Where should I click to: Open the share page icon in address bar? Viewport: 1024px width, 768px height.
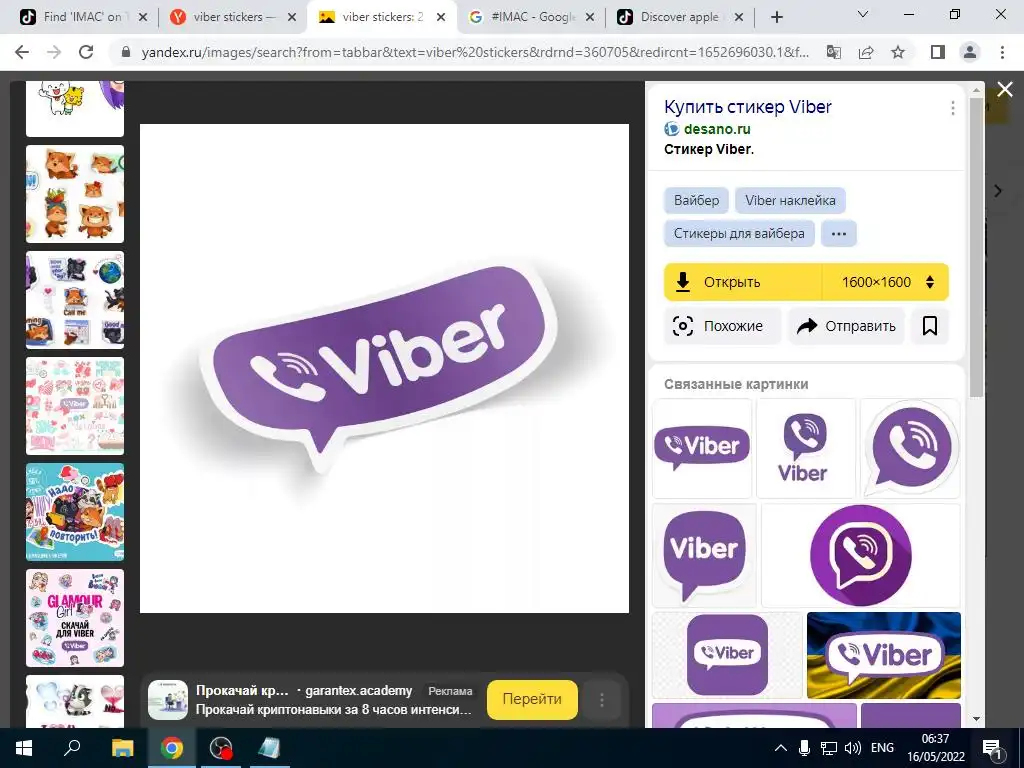click(x=866, y=52)
